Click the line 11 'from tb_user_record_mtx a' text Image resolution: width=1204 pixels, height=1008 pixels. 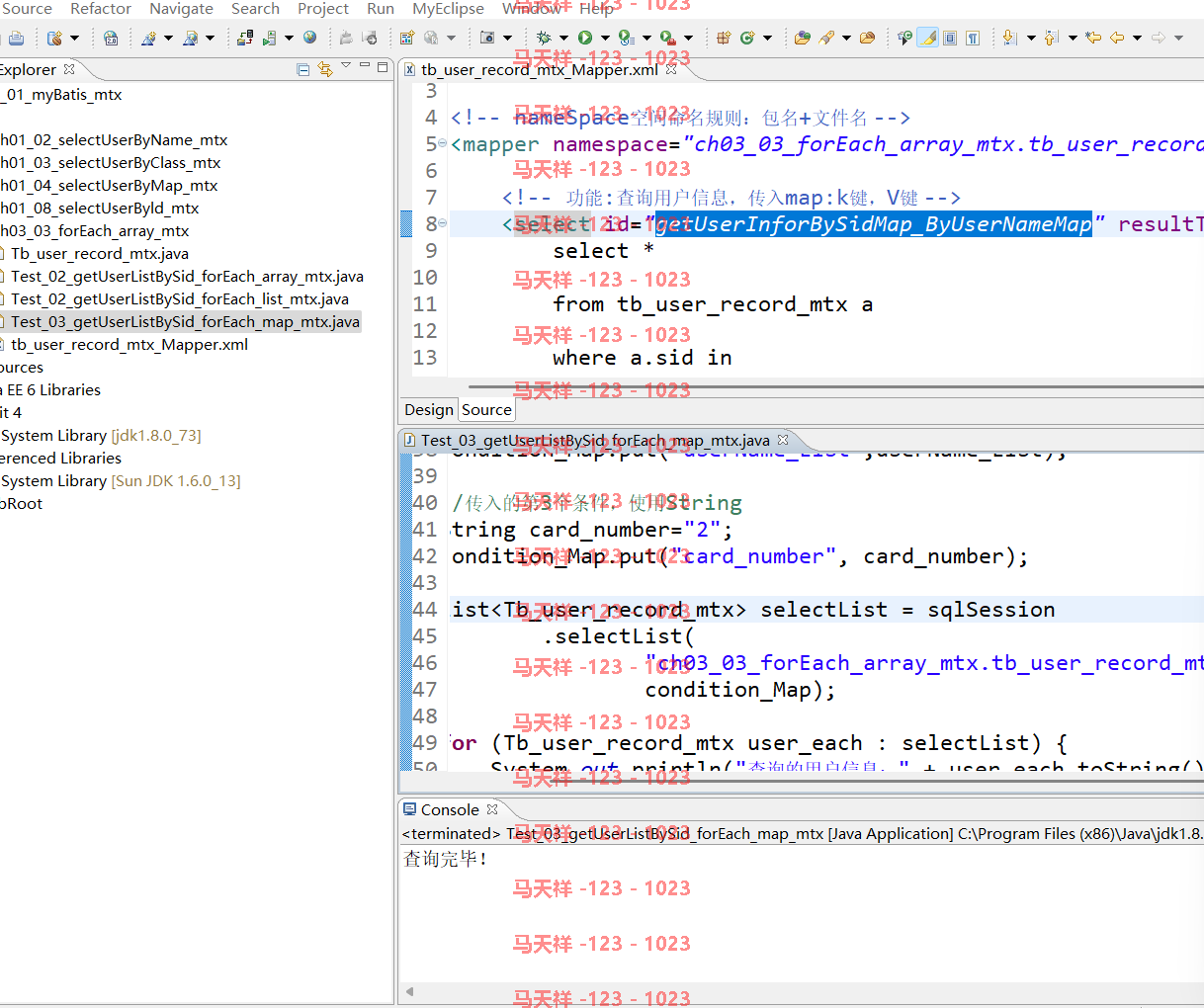click(x=713, y=304)
